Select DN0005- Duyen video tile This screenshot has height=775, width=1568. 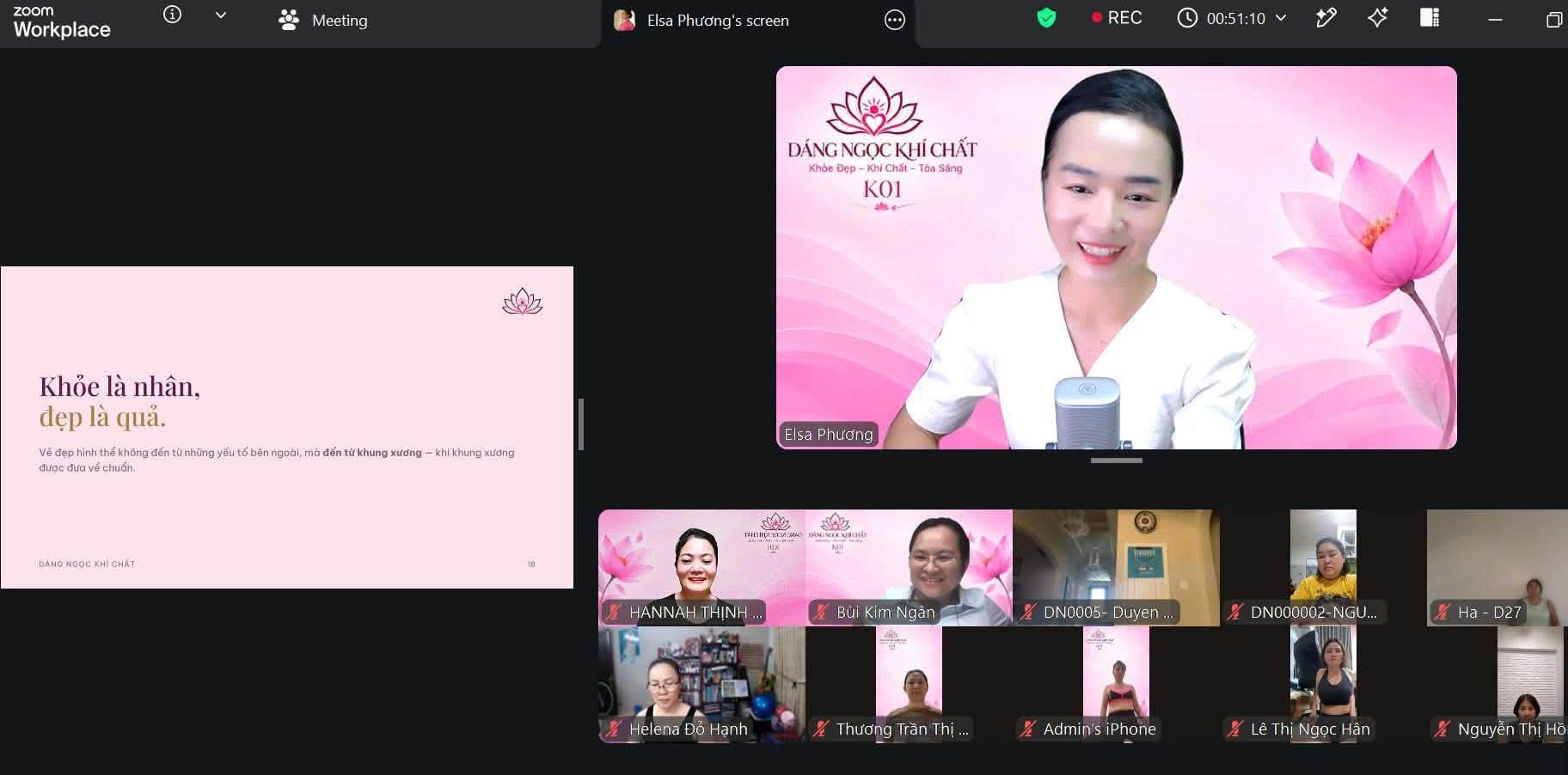[x=1116, y=567]
